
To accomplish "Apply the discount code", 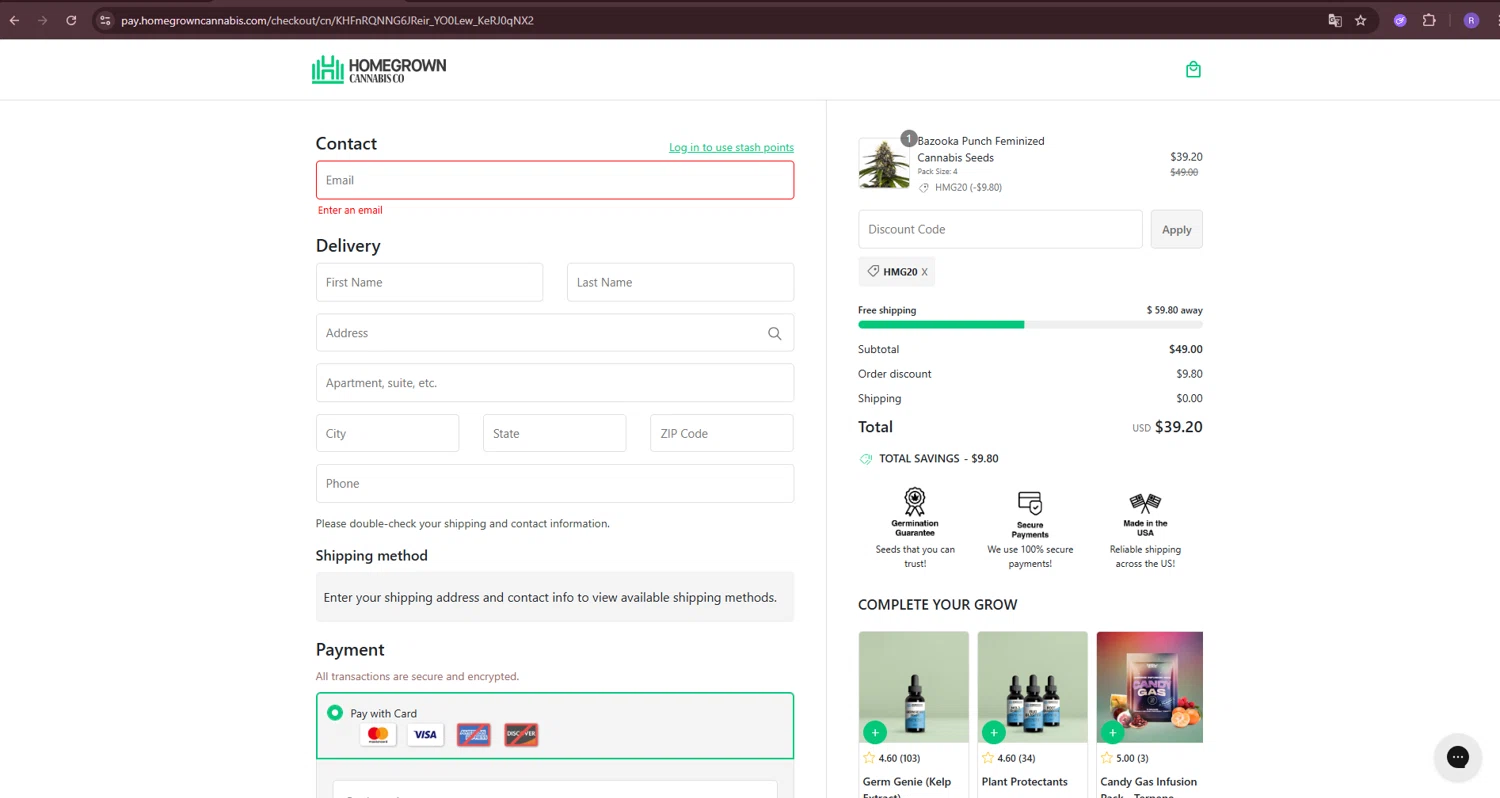I will (1176, 229).
